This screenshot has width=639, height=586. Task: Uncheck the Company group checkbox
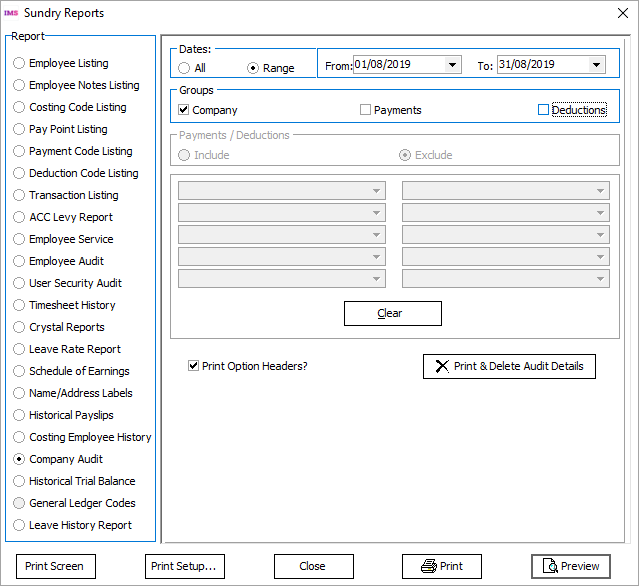point(184,110)
